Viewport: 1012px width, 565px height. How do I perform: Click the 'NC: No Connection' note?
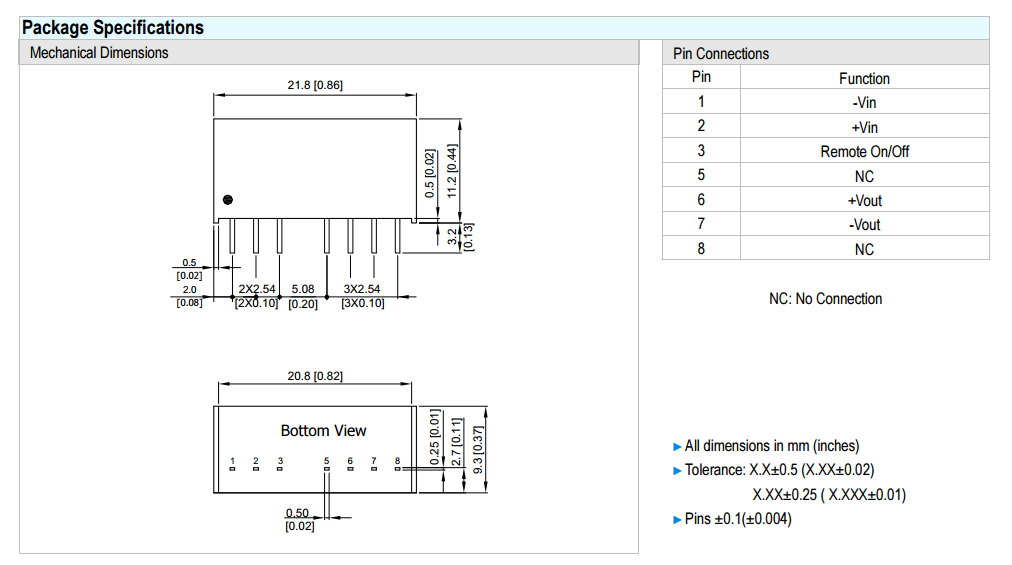coord(825,299)
